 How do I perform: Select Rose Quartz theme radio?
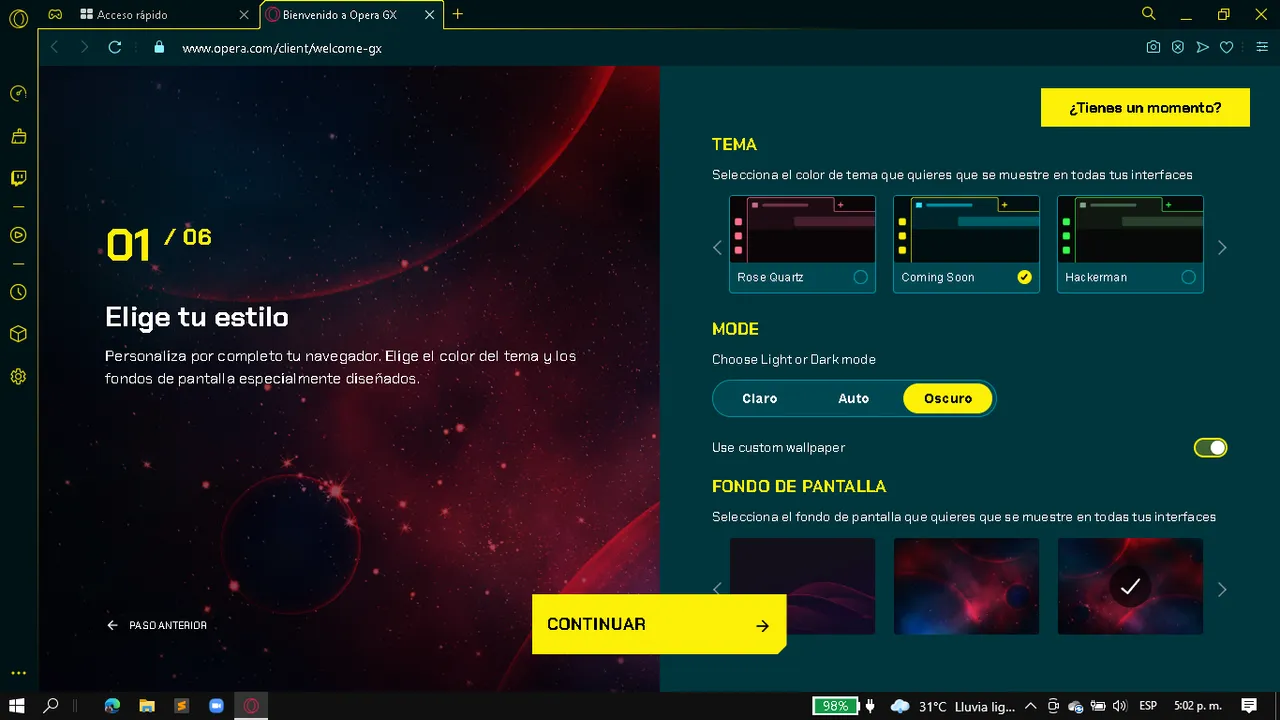pos(860,277)
